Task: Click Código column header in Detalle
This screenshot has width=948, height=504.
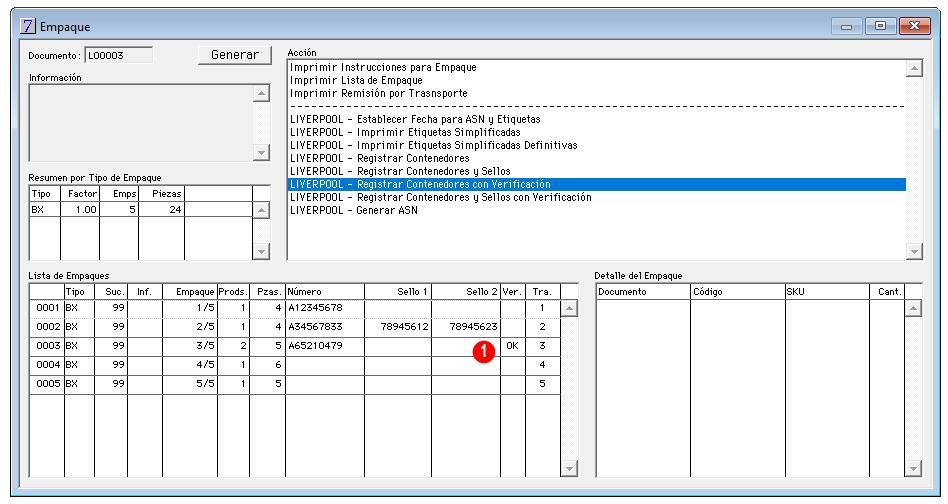Action: click(738, 292)
